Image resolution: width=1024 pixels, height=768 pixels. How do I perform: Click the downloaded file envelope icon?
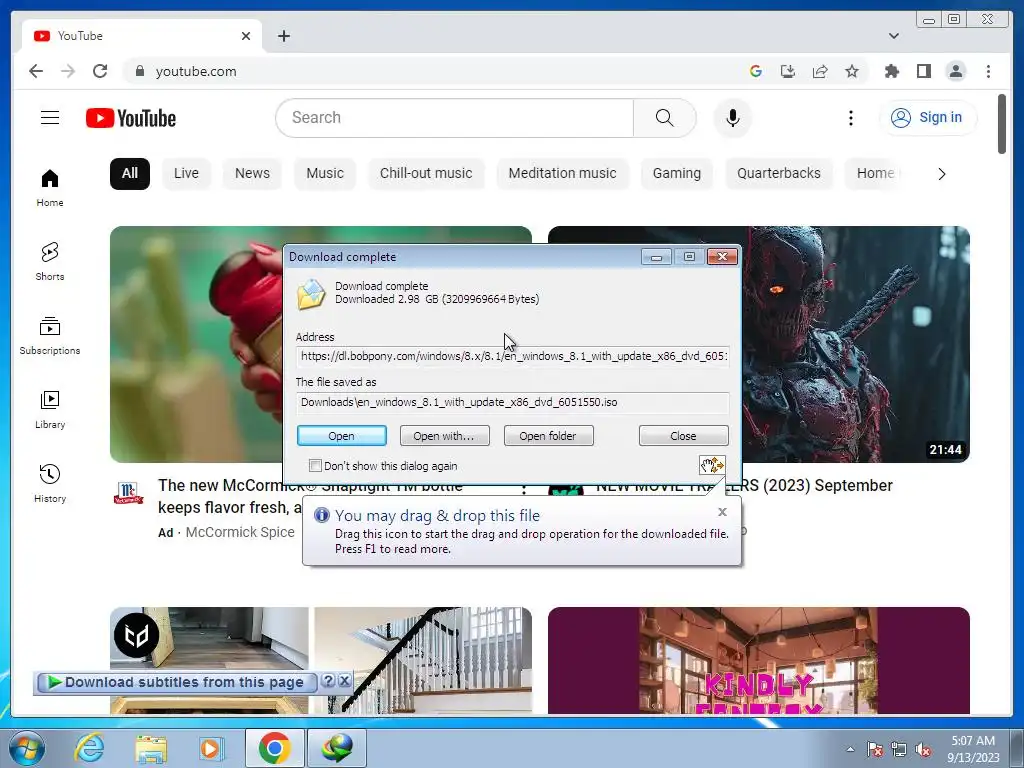click(311, 294)
